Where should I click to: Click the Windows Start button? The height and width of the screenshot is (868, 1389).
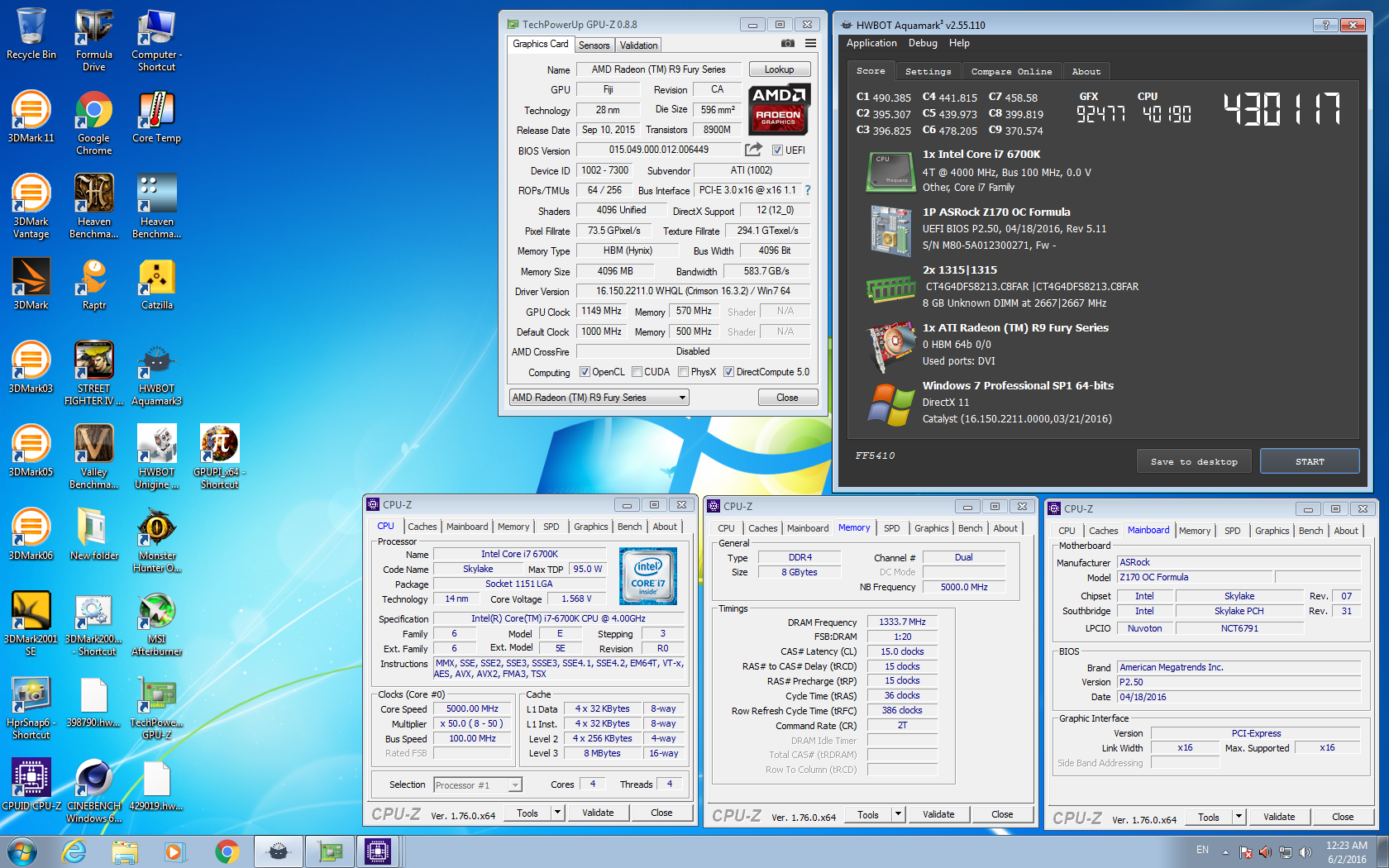click(22, 851)
